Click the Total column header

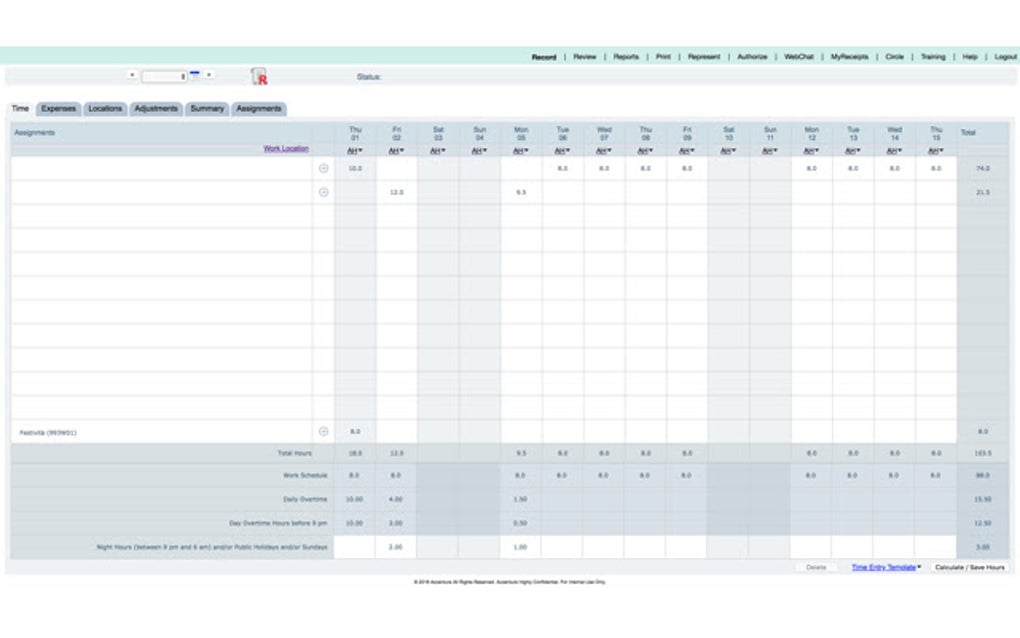tap(968, 133)
